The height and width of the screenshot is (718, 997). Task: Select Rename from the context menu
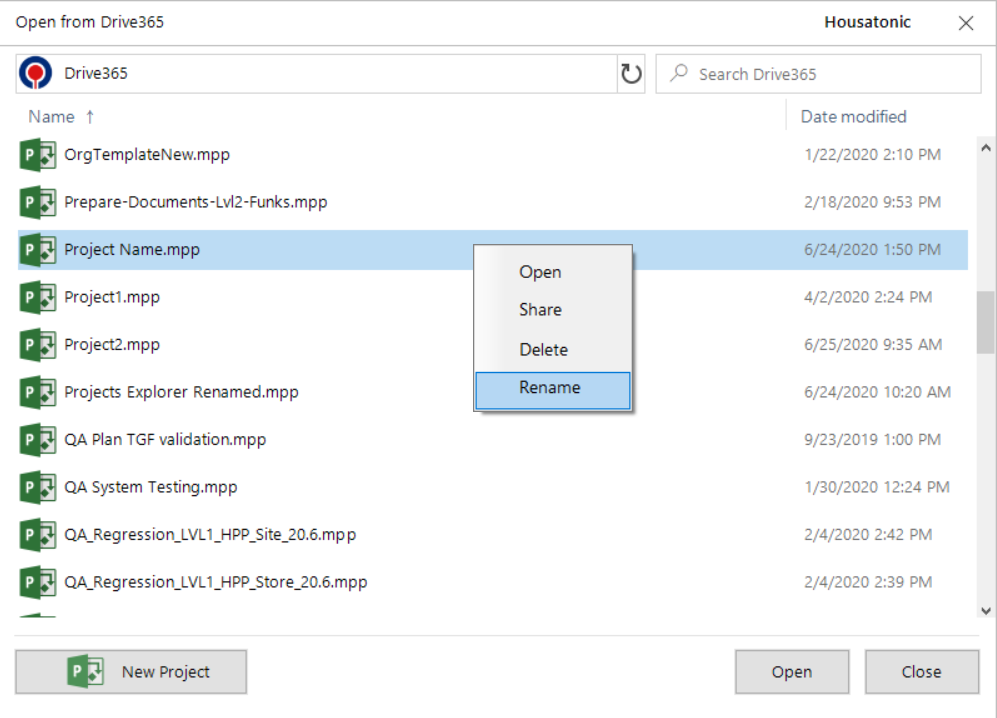(x=552, y=389)
